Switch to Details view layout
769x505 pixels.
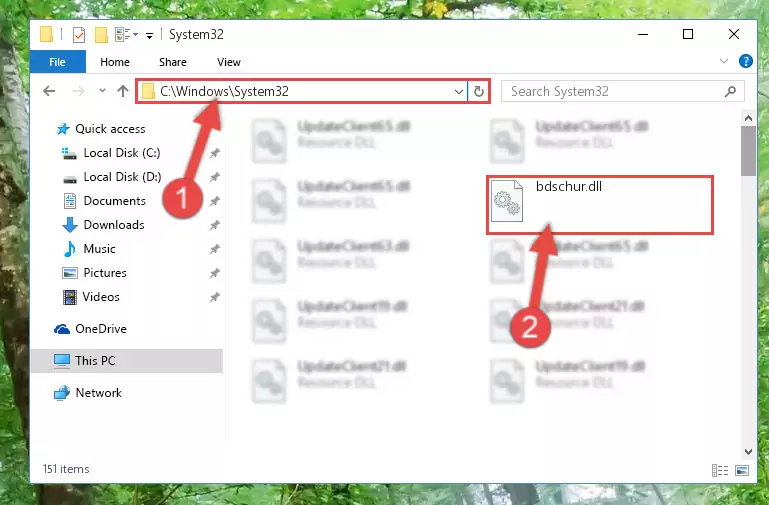point(719,471)
